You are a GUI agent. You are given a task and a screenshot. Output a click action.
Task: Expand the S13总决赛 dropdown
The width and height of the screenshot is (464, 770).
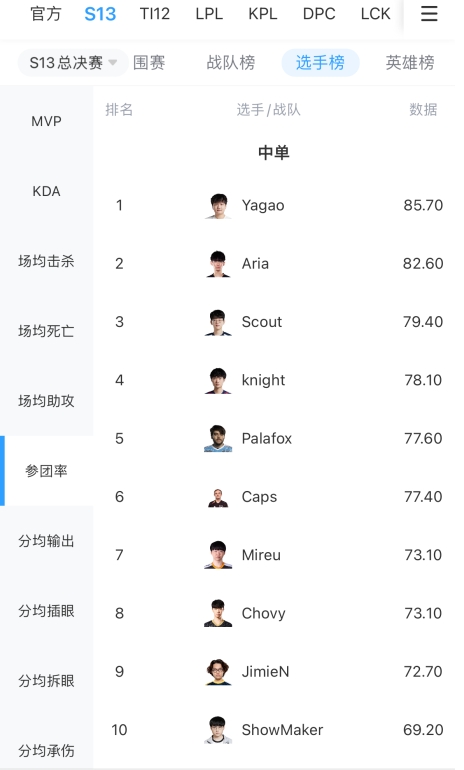73,63
